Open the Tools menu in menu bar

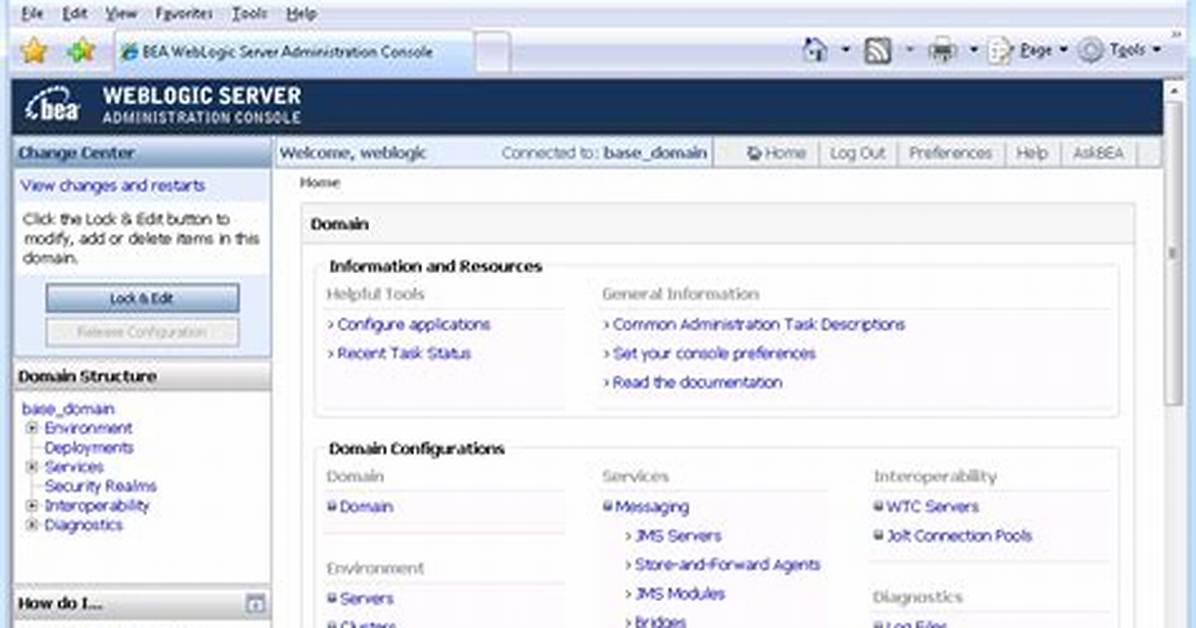249,13
